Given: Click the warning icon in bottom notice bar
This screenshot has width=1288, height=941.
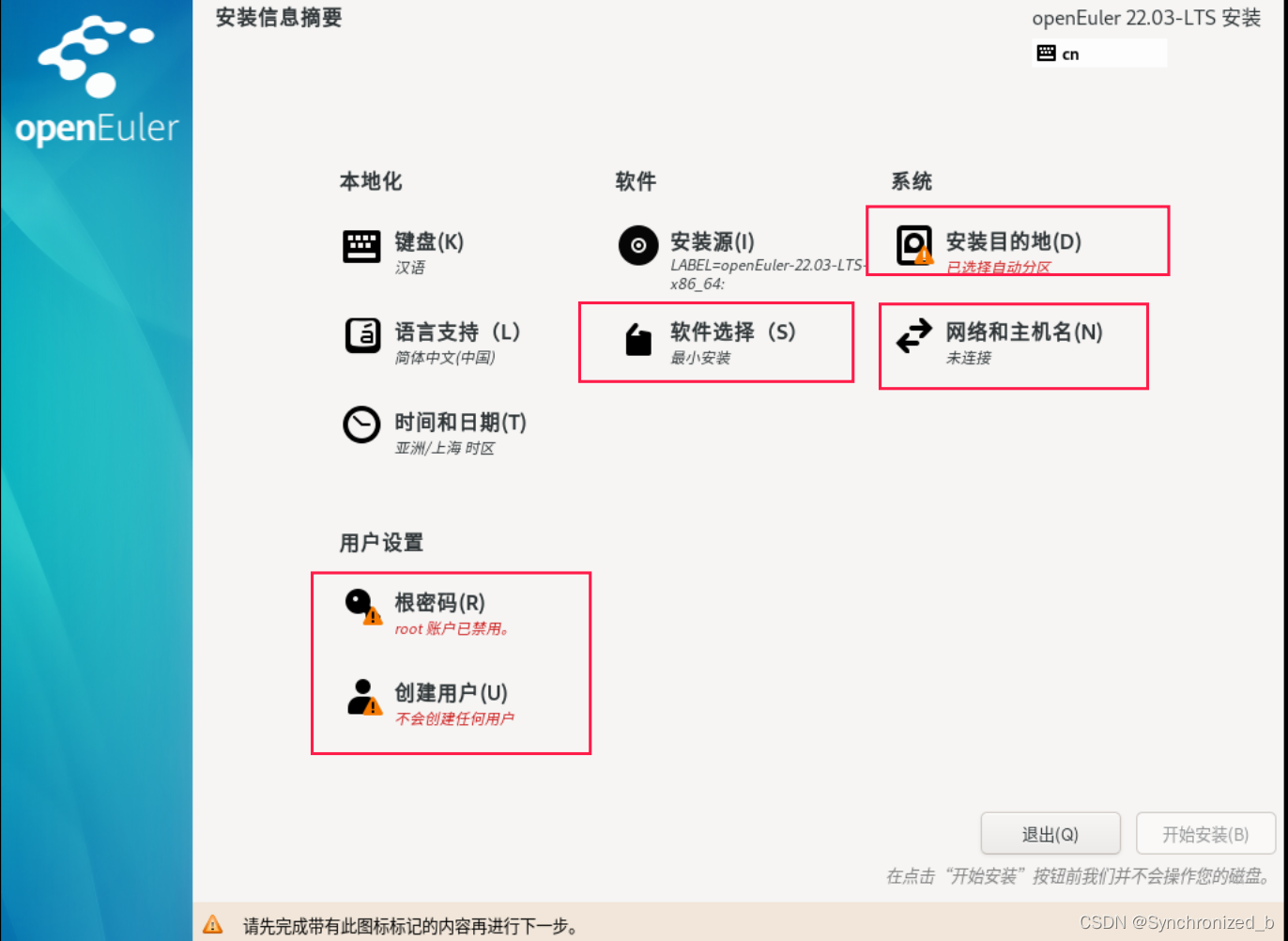Looking at the screenshot, I should point(213,924).
